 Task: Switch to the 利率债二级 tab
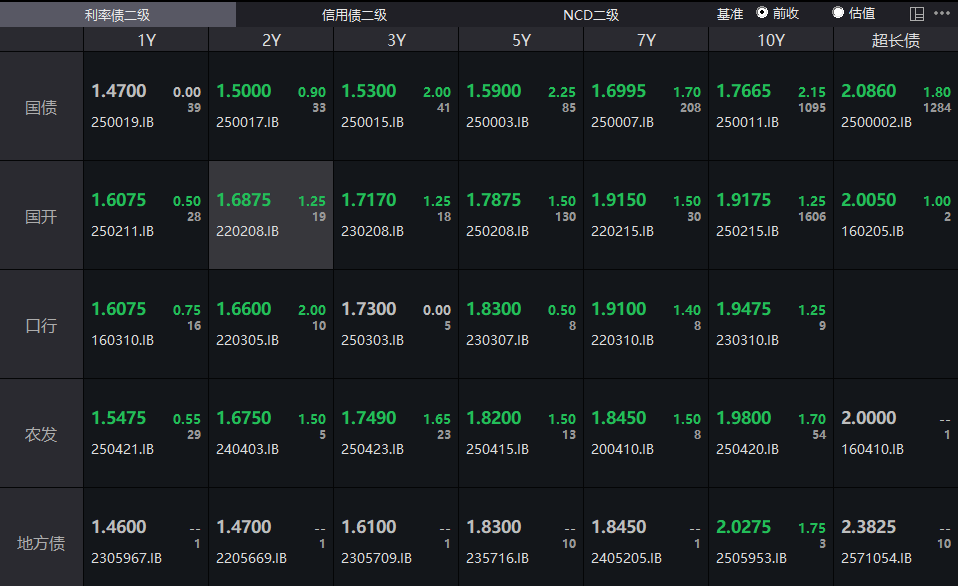(x=118, y=14)
